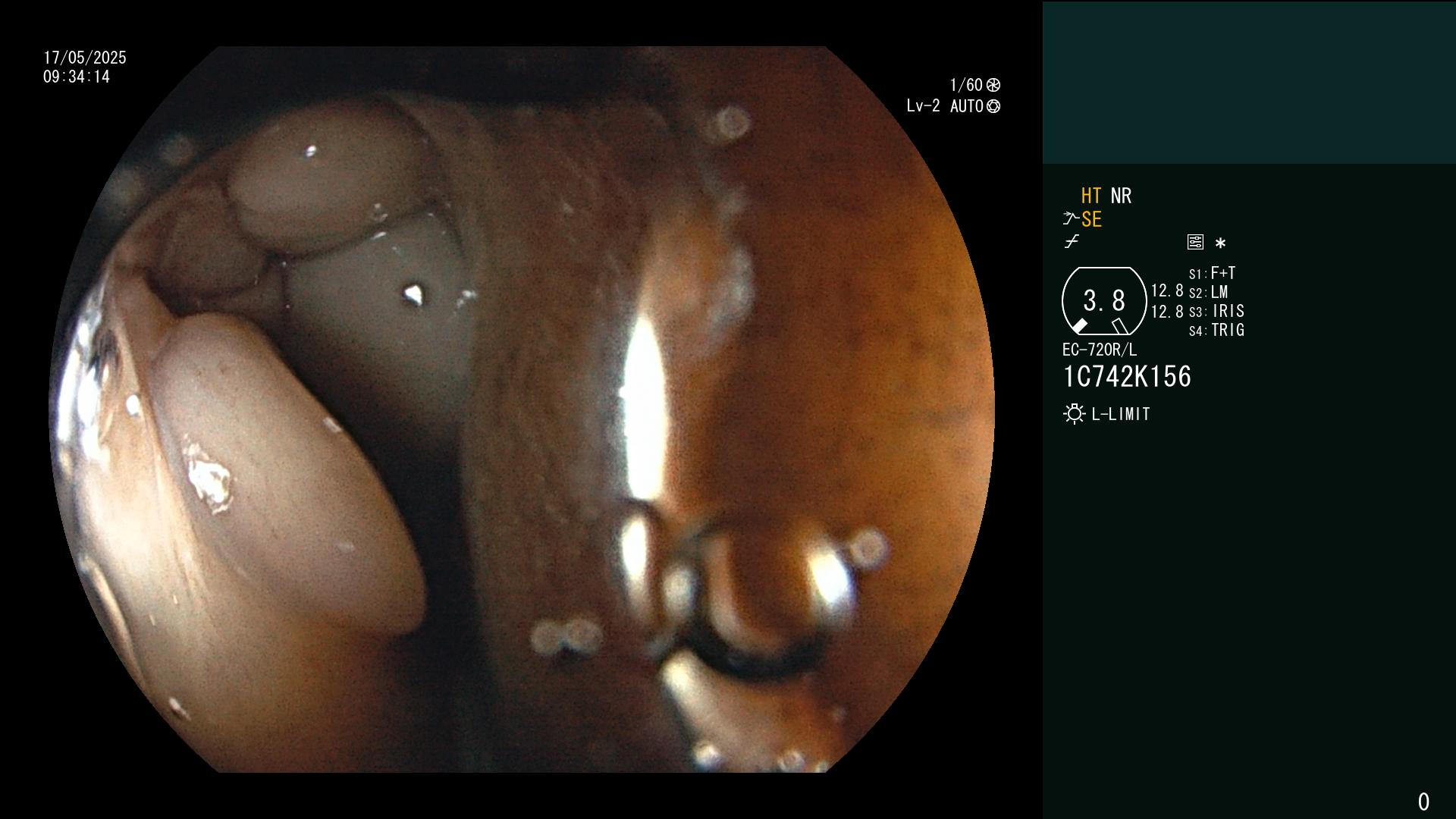Image resolution: width=1456 pixels, height=819 pixels.
Task: Select the orange HT indicator
Action: tap(1091, 196)
